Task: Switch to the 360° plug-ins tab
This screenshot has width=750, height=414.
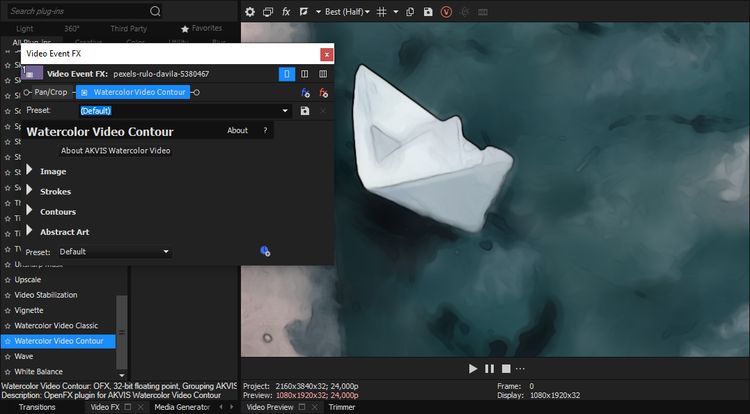Action: (72, 29)
